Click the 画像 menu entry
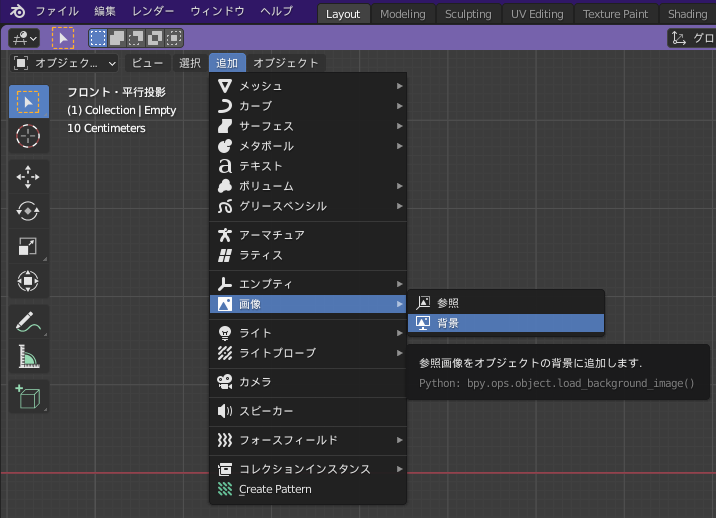Screen dimensions: 716x518 click(308, 304)
